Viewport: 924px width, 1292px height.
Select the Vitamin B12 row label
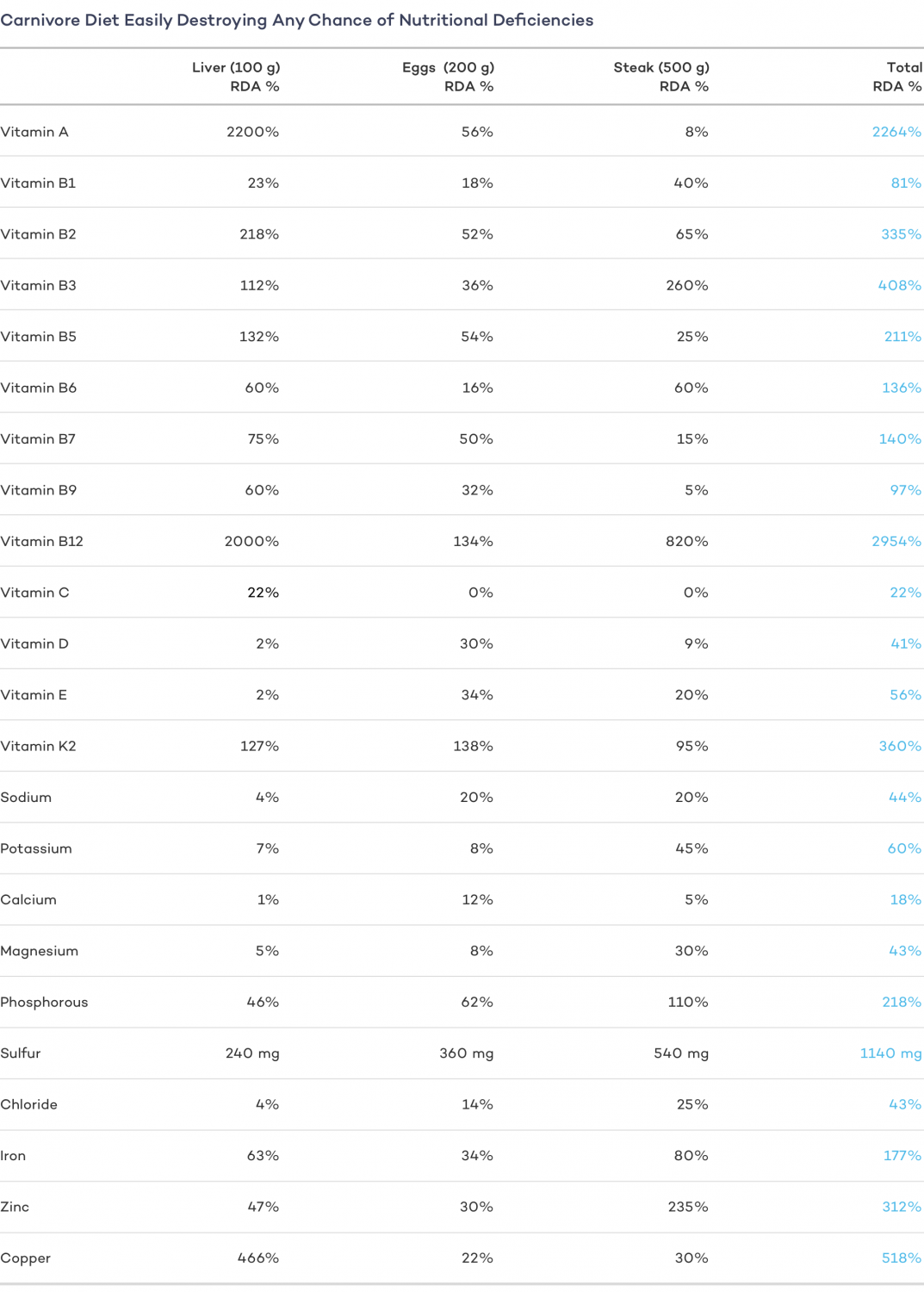tap(42, 541)
